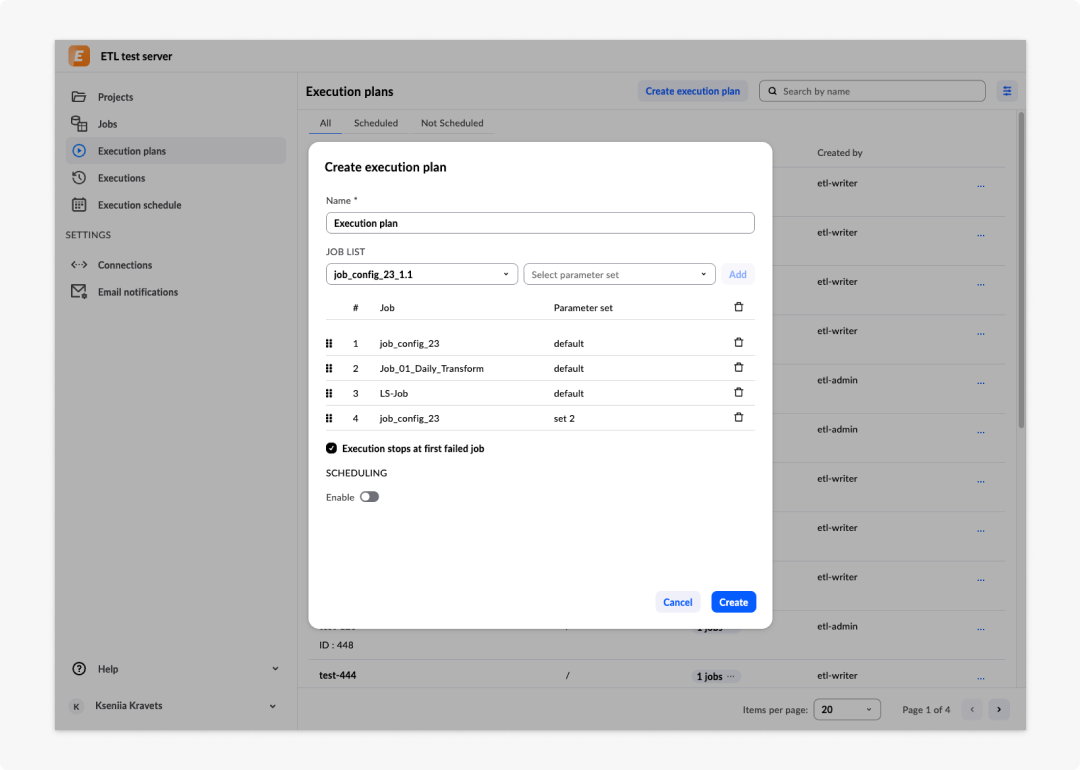The height and width of the screenshot is (770, 1080).
Task: Click the ETL orange logo icon
Action: click(x=79, y=56)
